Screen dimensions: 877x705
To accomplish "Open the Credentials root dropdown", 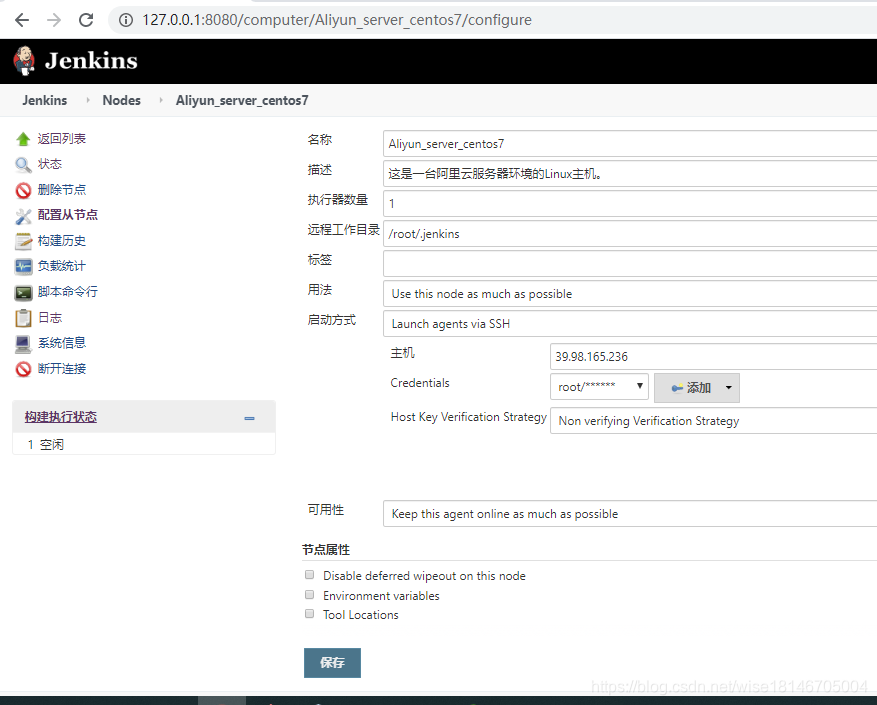I will pos(598,385).
